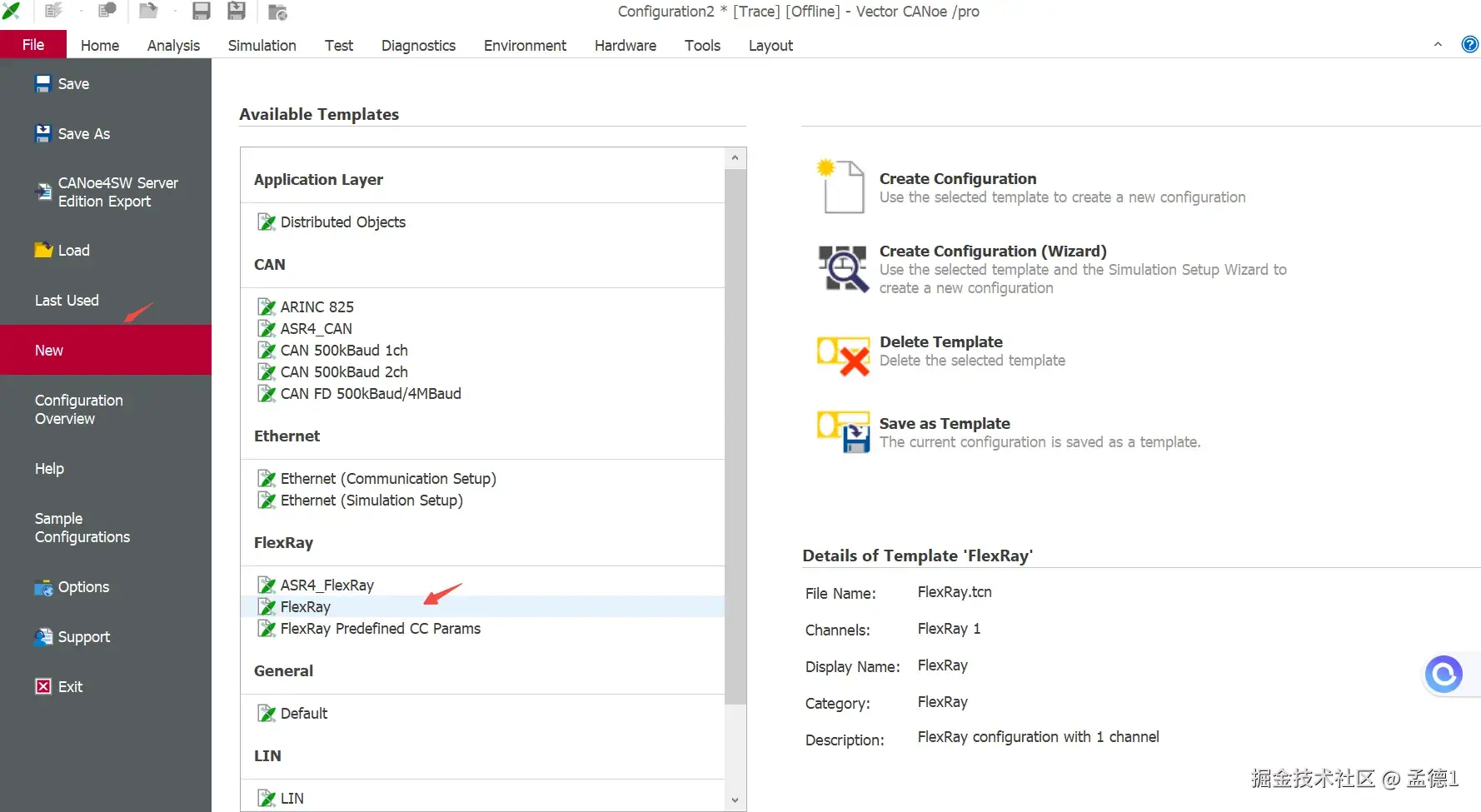Choose Save As in the File sidebar
The image size is (1481, 812).
(x=106, y=134)
